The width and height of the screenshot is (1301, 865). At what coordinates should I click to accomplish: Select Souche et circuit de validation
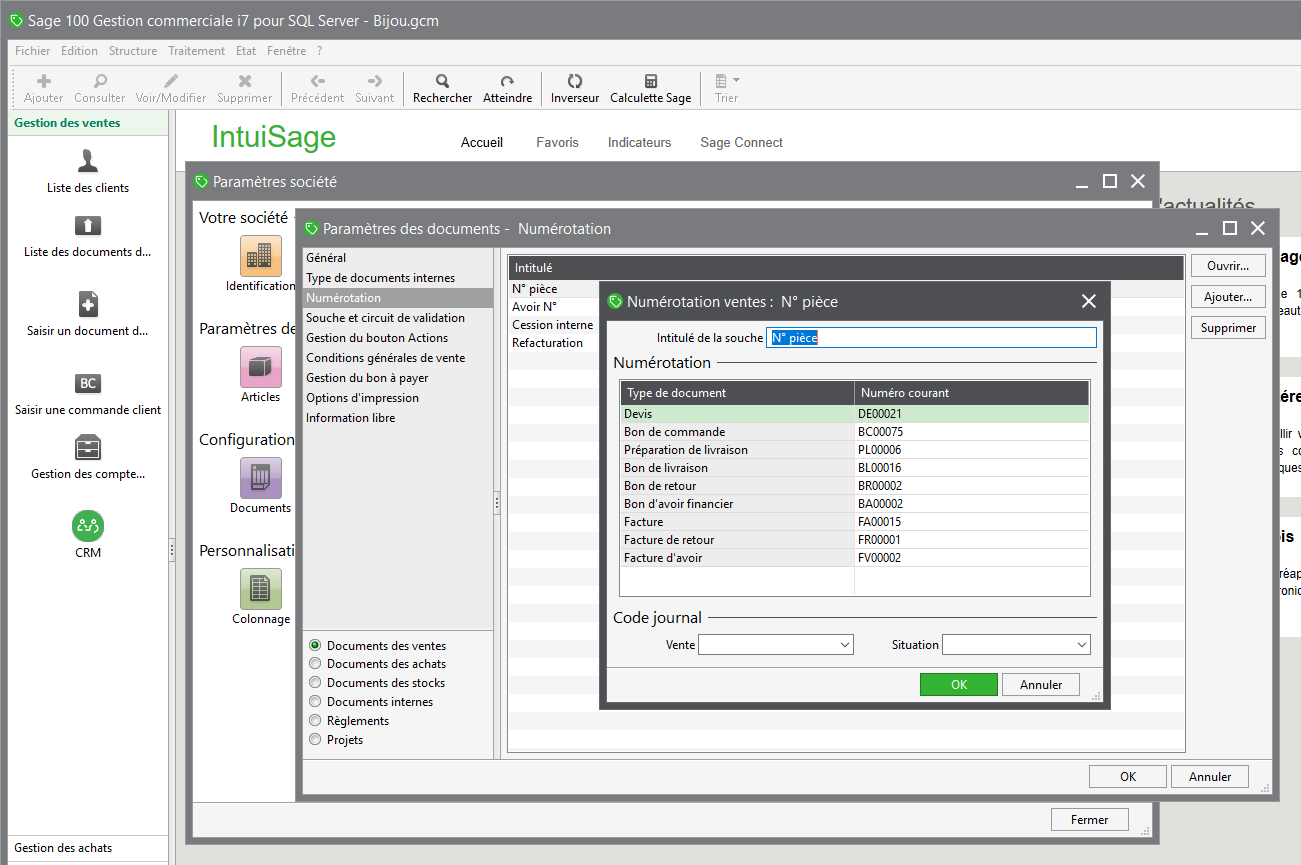click(385, 318)
